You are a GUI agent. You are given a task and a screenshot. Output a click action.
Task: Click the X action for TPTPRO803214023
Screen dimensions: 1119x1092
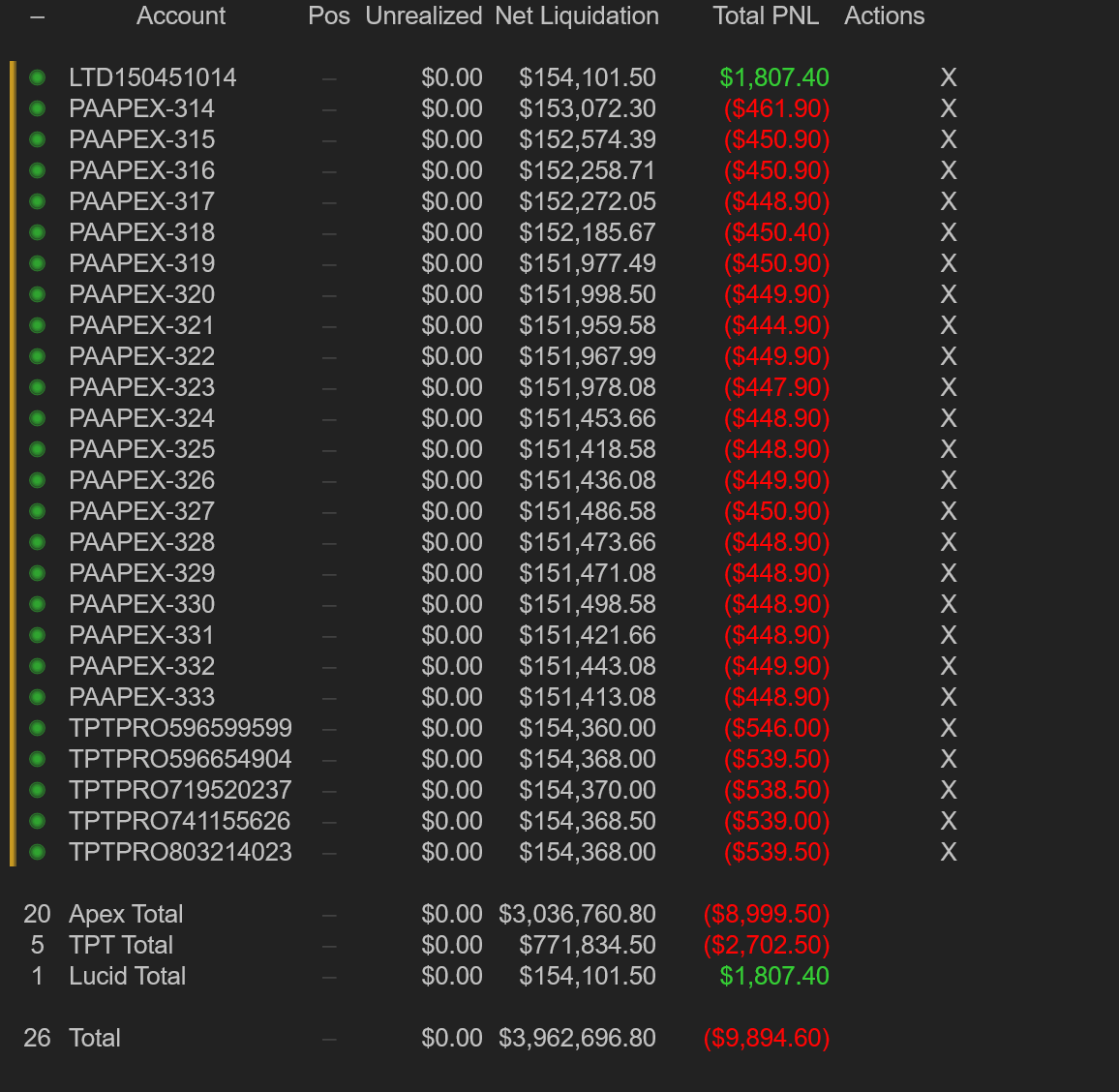(948, 852)
